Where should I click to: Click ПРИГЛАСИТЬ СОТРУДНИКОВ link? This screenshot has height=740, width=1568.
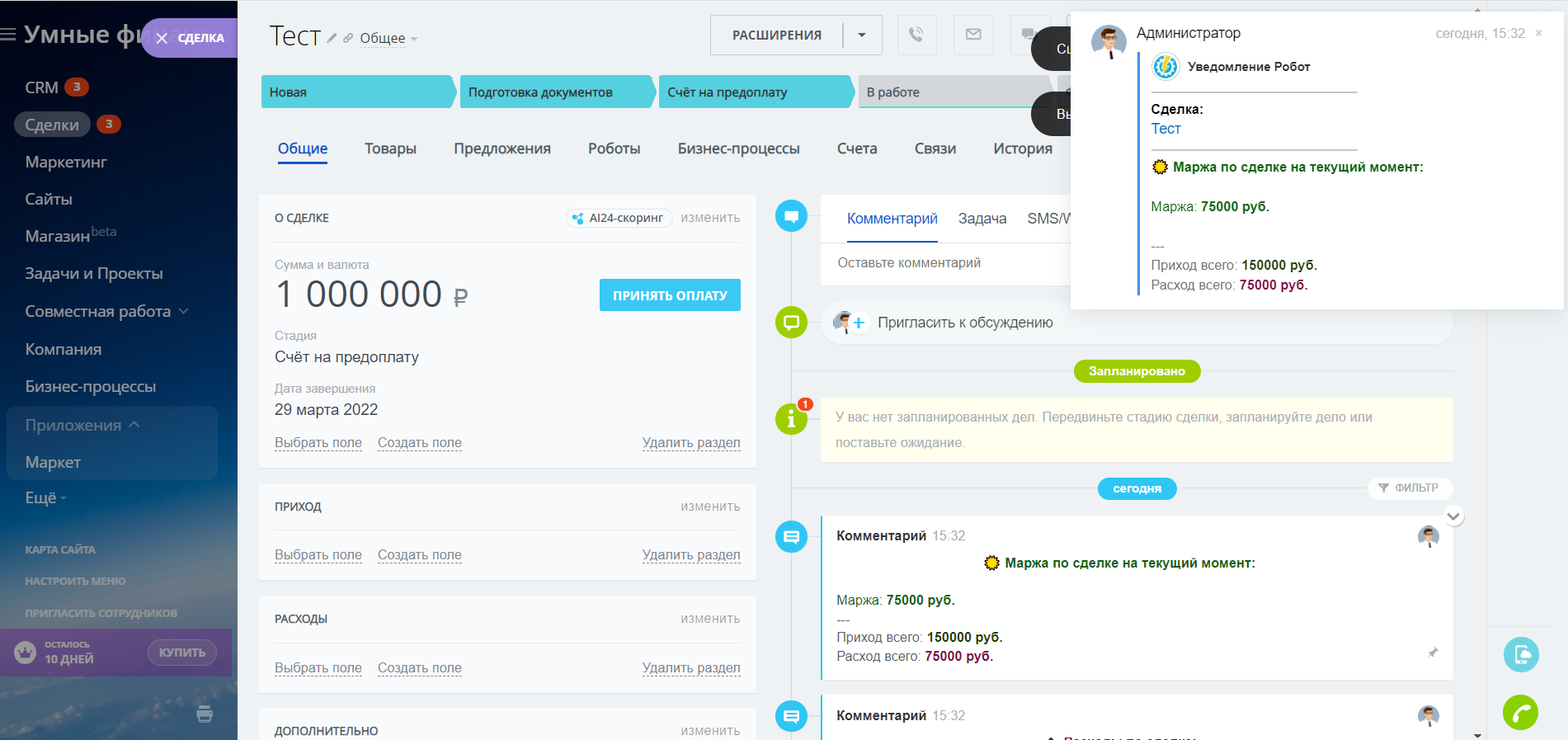click(x=101, y=613)
